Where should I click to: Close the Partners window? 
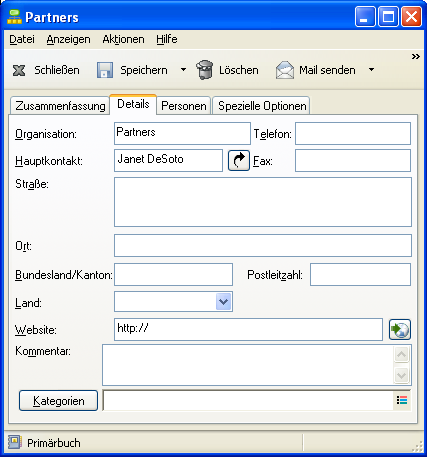coord(411,17)
